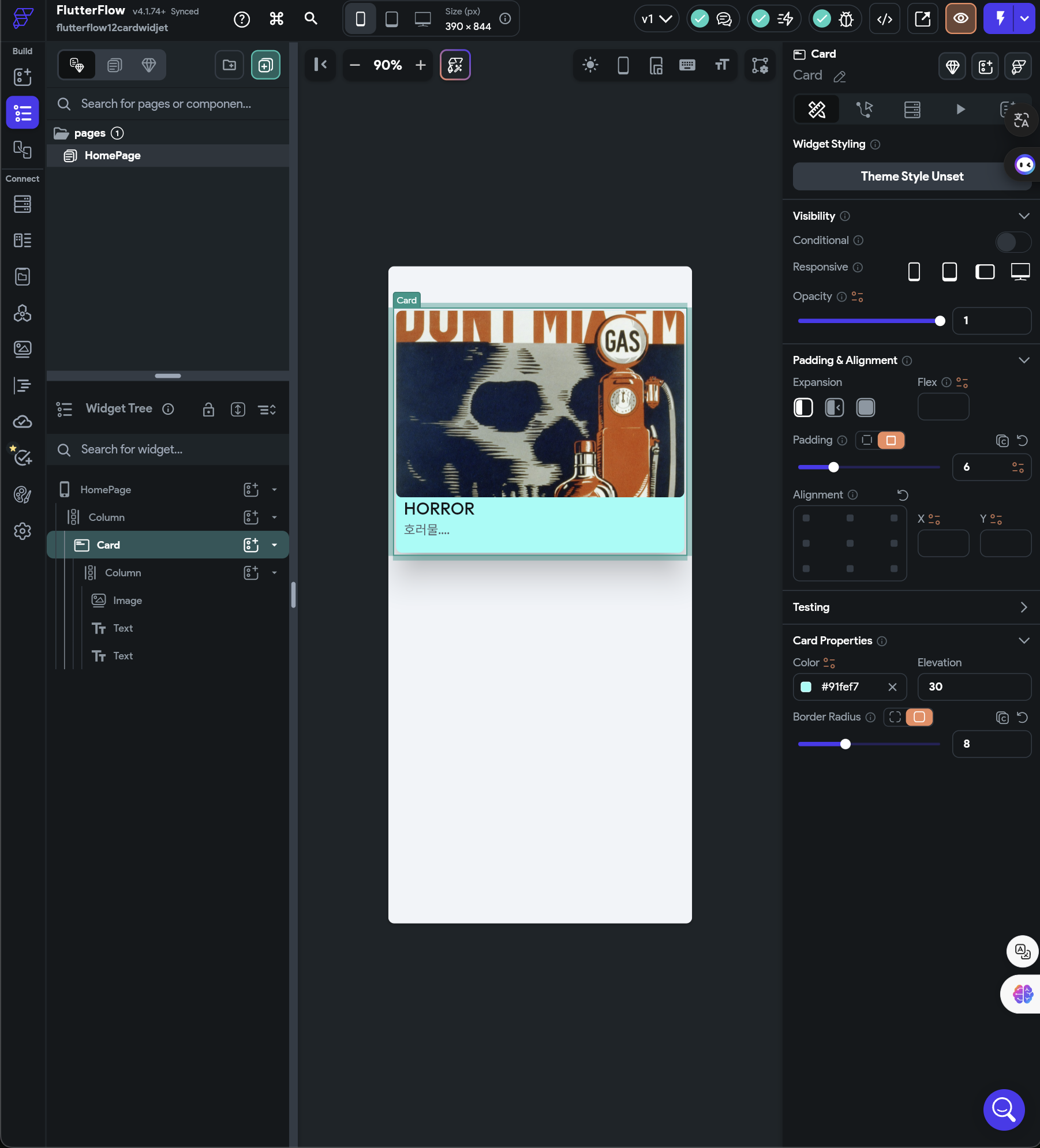Switch padding to individual sides mode
Screen dimensions: 1040x1148
(867, 441)
